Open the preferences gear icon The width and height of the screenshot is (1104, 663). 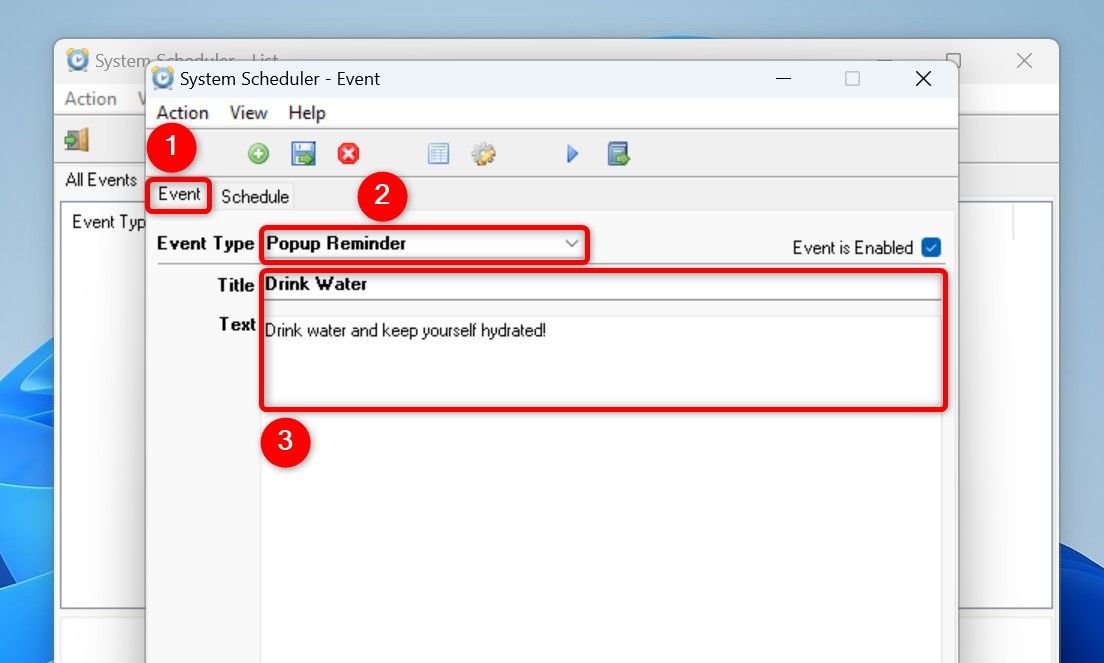coord(484,153)
